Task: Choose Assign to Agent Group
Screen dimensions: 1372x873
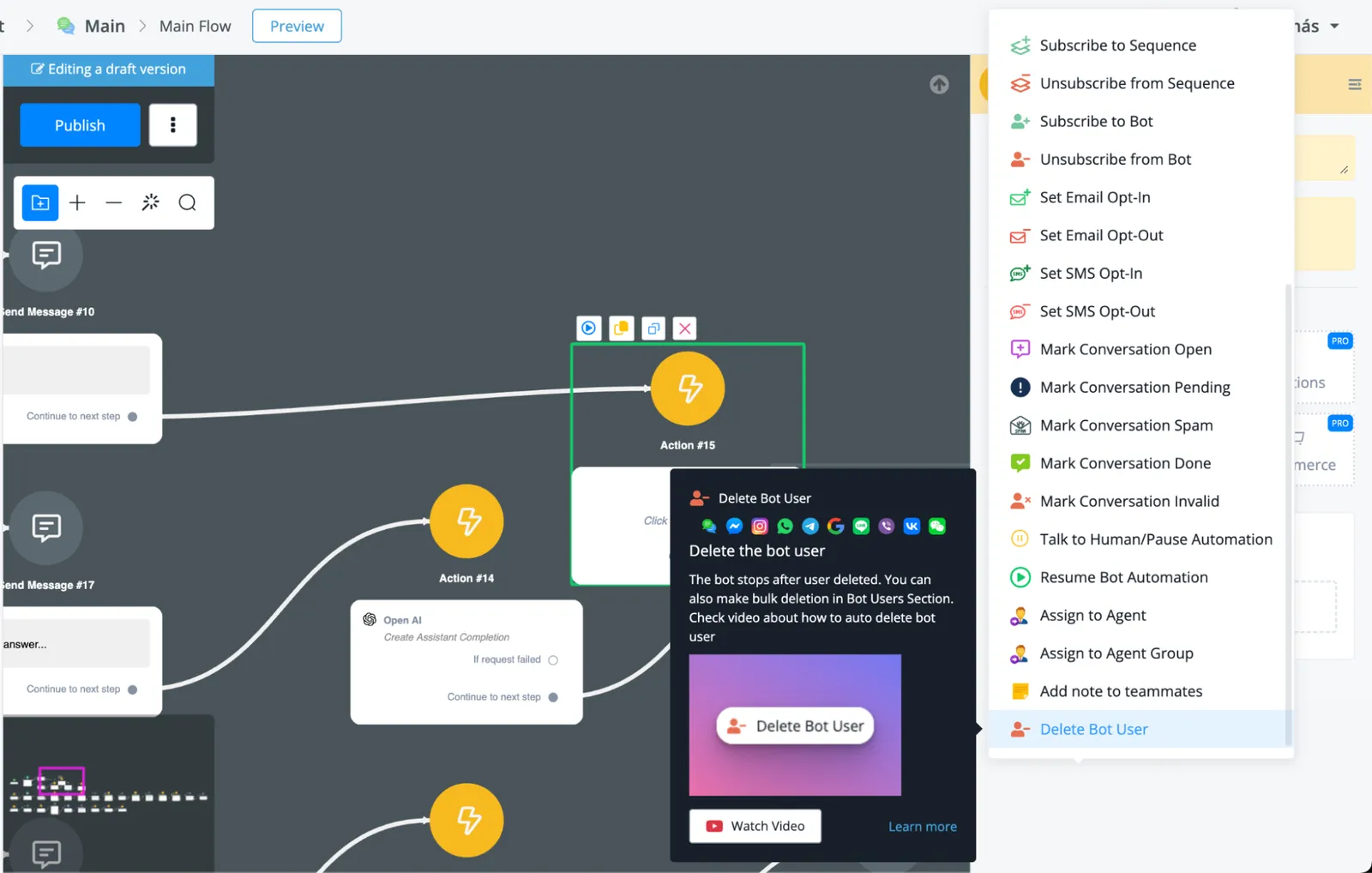Action: pos(1140,653)
